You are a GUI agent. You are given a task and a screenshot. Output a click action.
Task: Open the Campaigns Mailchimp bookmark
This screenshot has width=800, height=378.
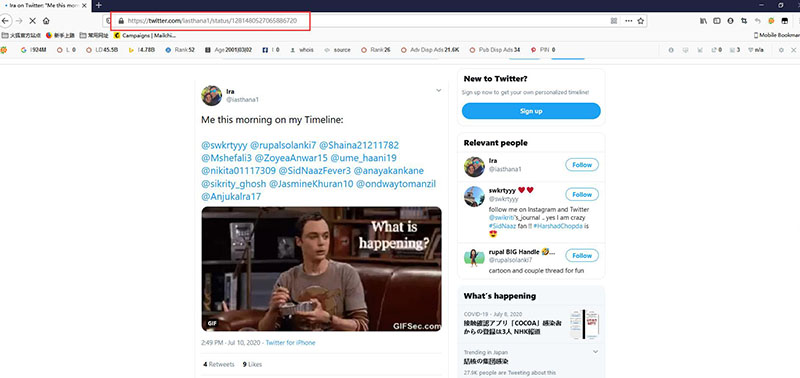(x=145, y=35)
